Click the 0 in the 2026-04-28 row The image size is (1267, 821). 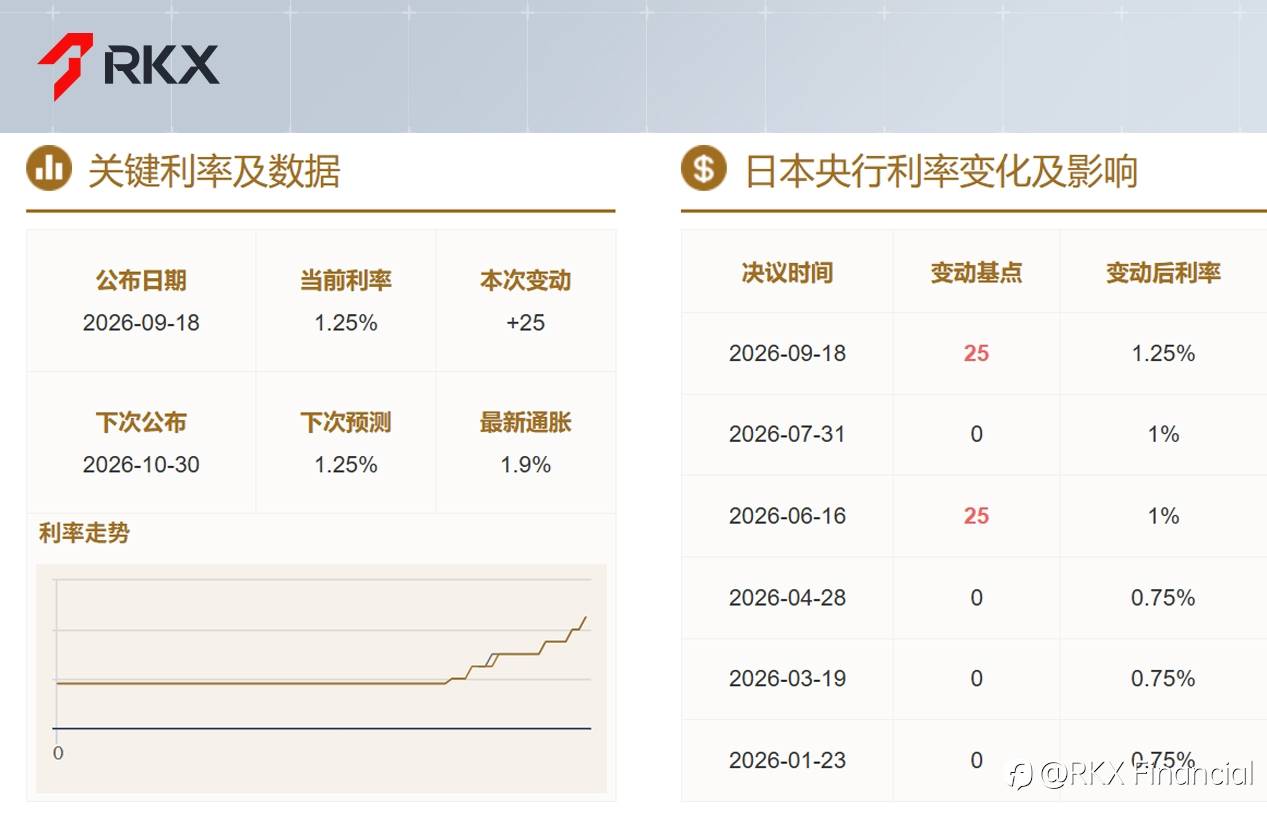click(977, 598)
